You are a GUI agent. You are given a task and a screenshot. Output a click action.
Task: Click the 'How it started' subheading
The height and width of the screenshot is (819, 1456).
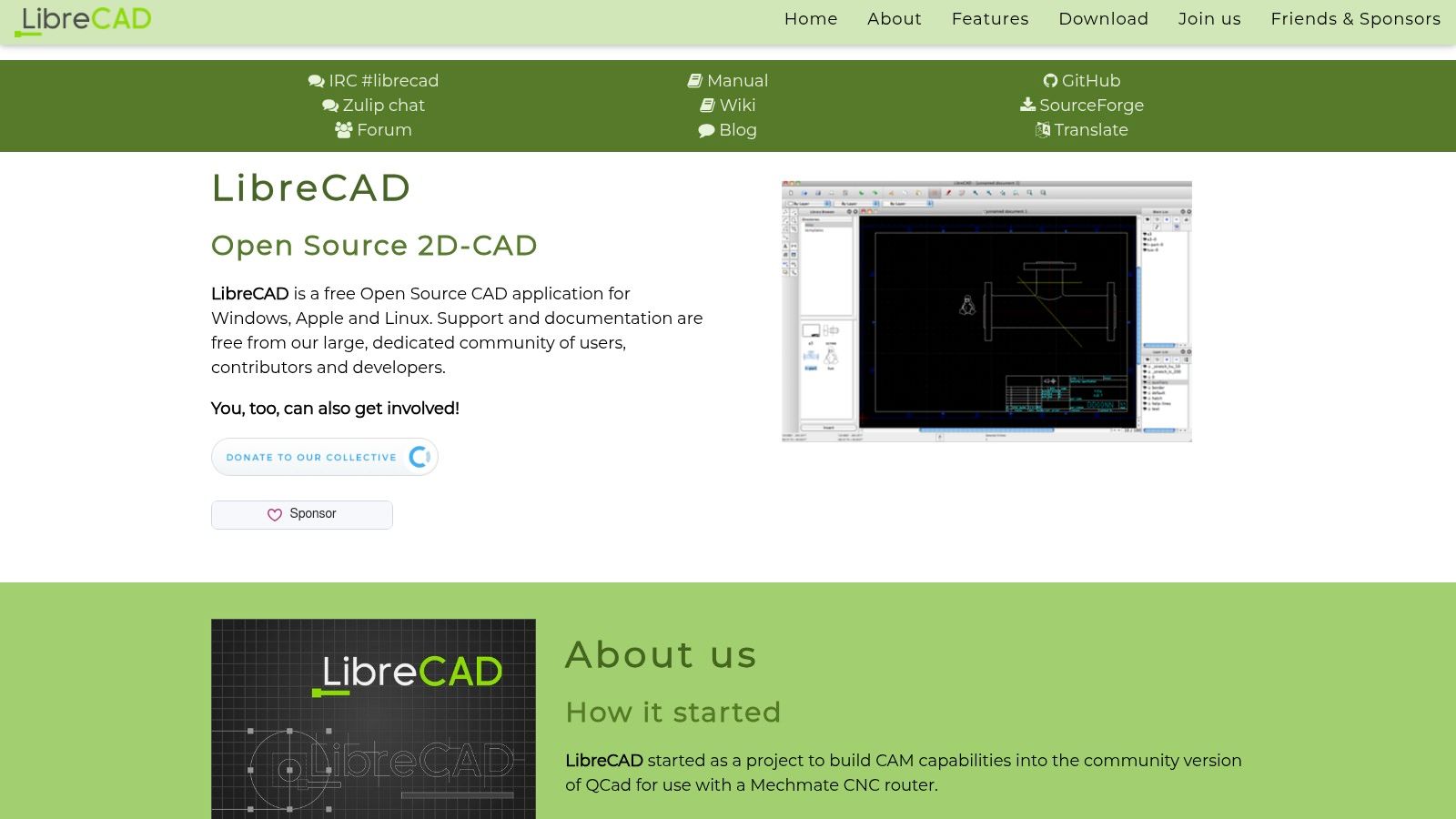pos(673,713)
